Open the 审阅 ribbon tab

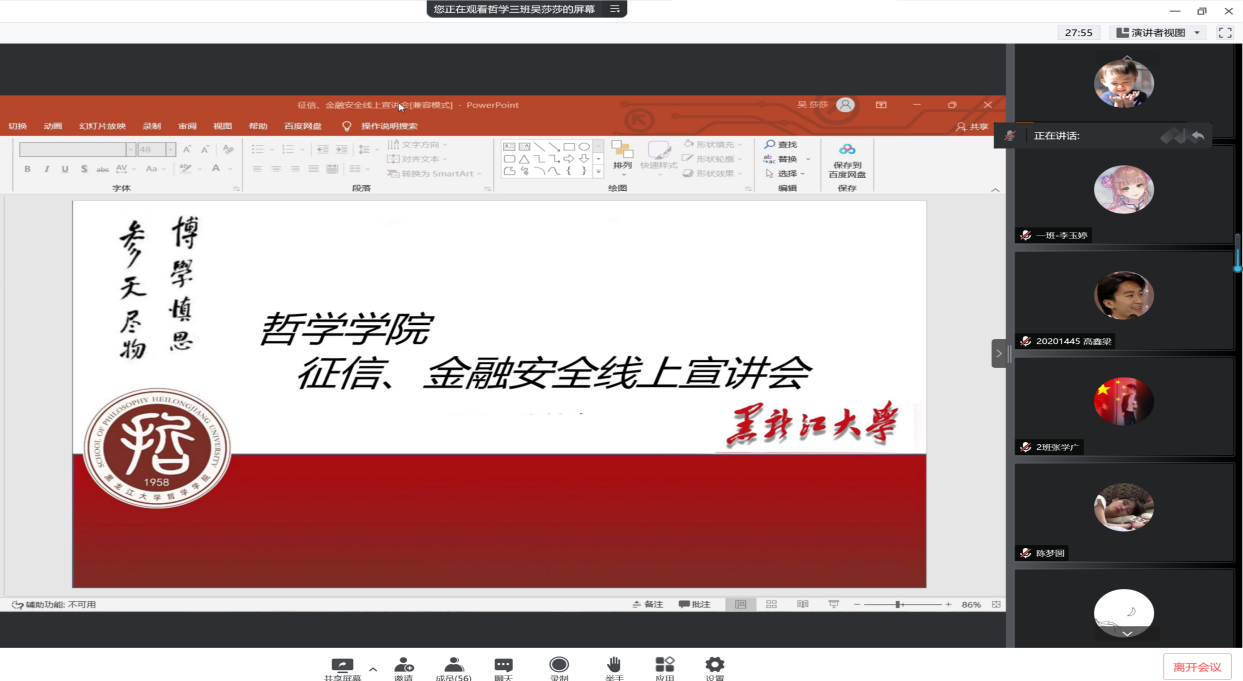point(187,126)
